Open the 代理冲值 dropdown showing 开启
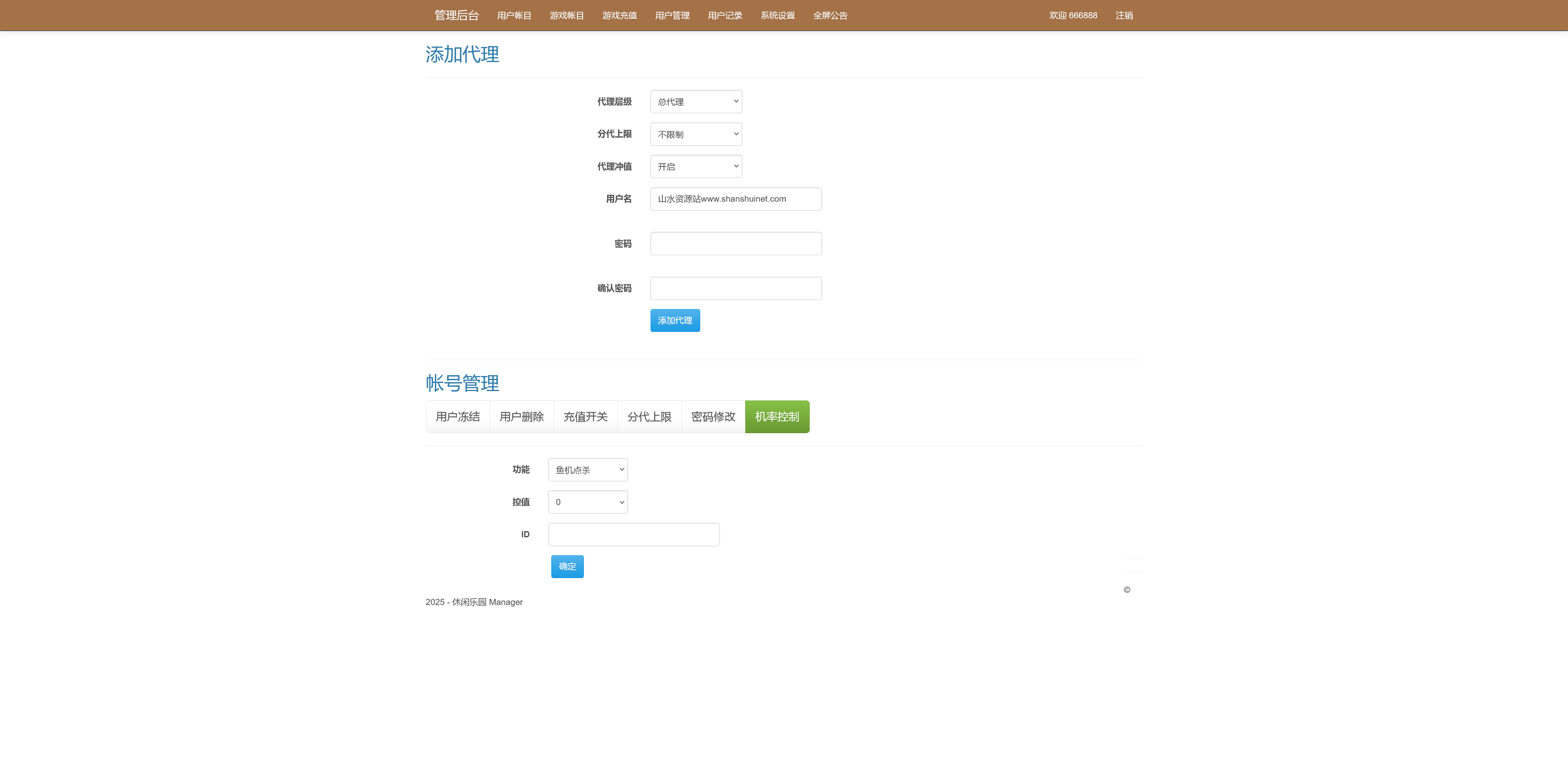Screen dimensions: 1568x783 point(696,166)
